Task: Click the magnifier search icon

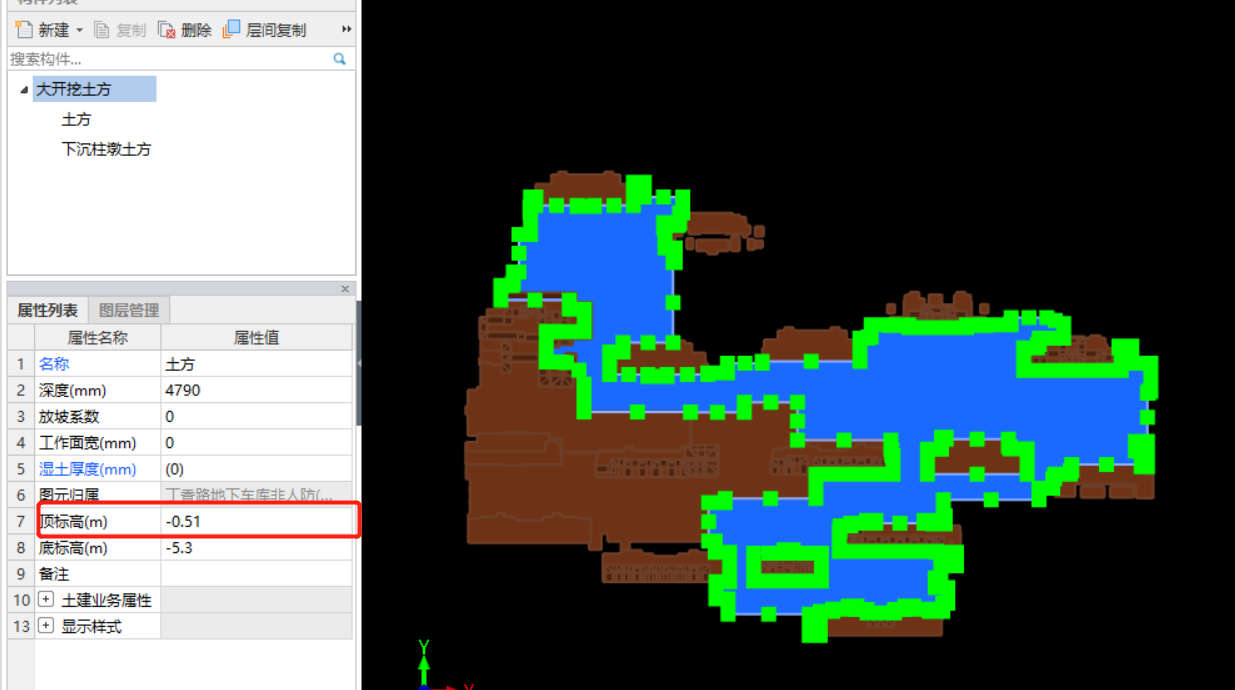Action: tap(340, 59)
